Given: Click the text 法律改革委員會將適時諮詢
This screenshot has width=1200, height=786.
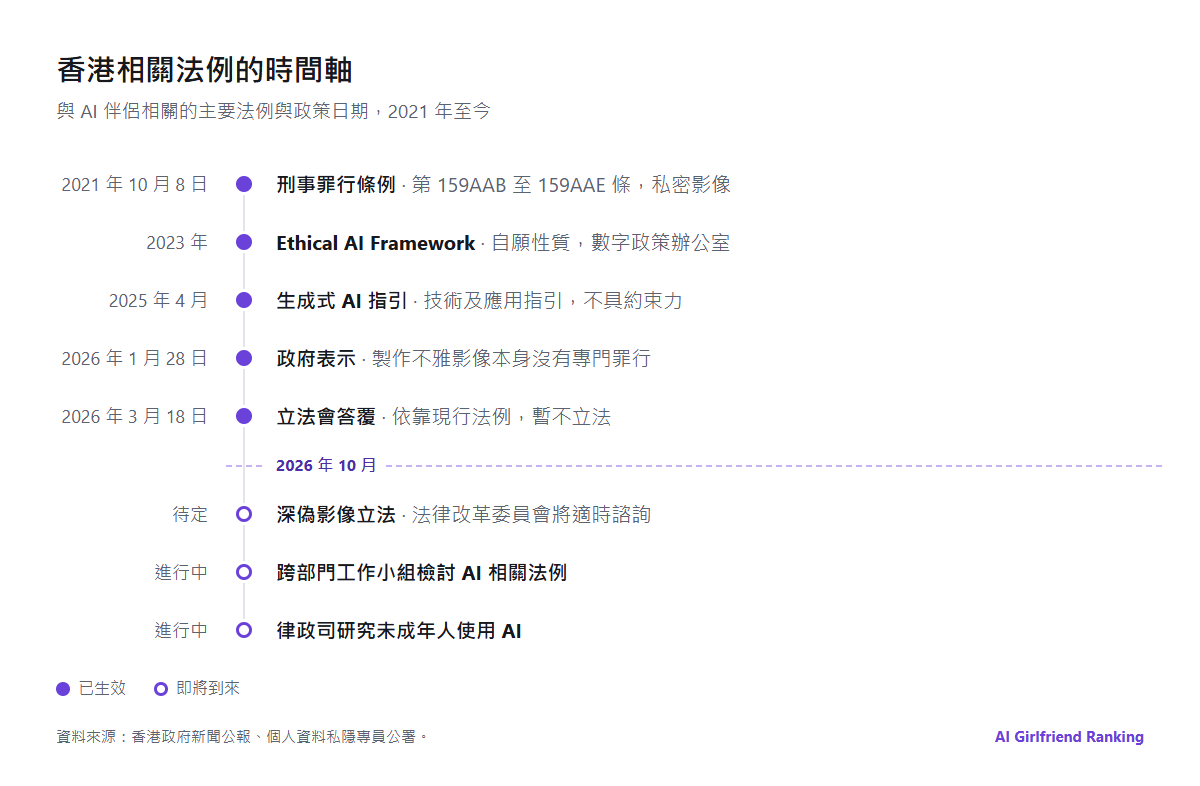Looking at the screenshot, I should [531, 514].
